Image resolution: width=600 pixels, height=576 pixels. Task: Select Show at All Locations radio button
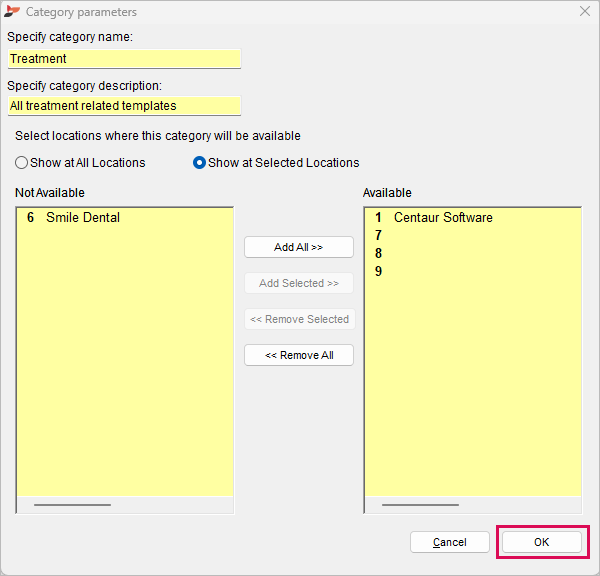pos(21,163)
